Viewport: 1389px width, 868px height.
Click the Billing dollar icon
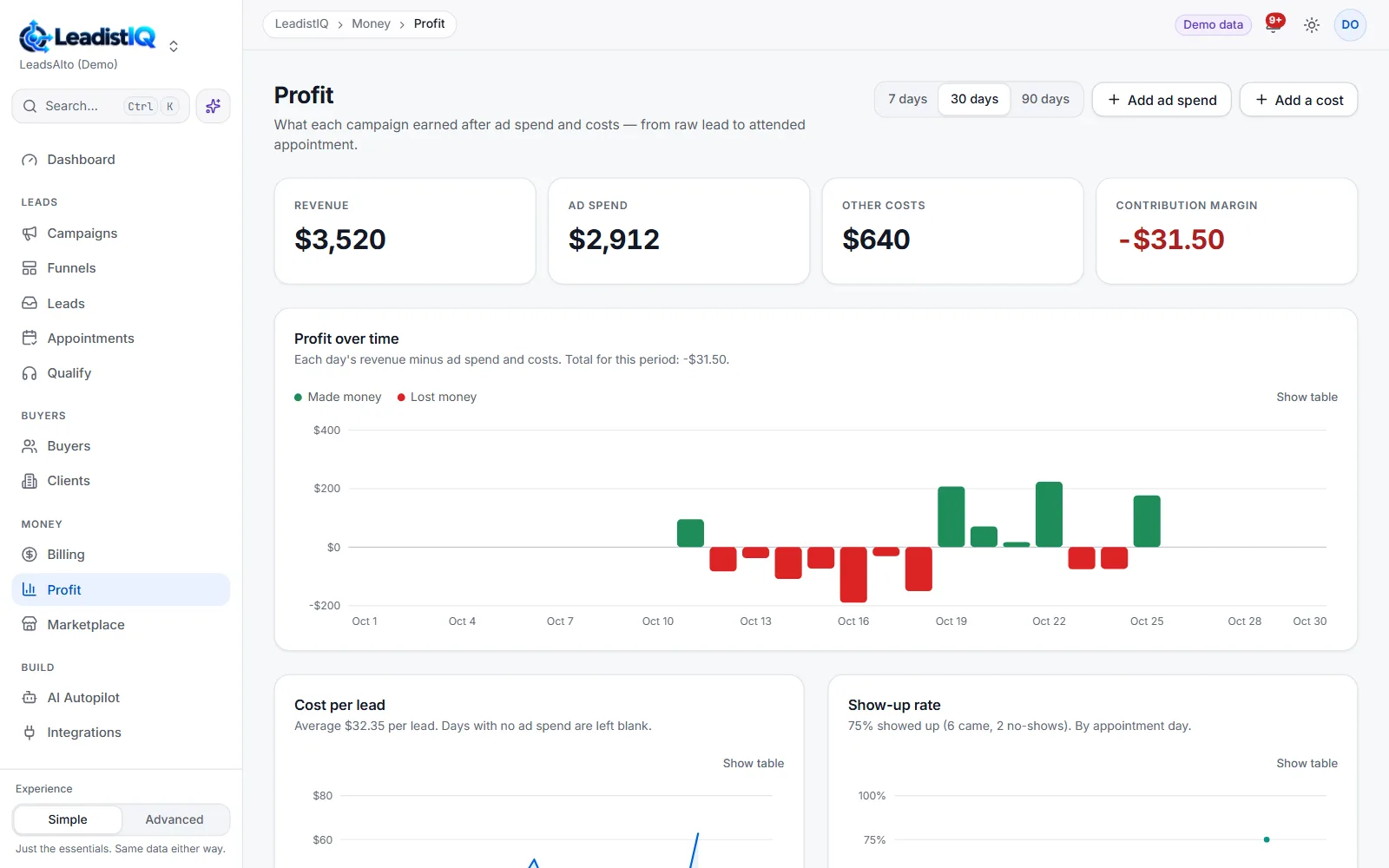(30, 555)
